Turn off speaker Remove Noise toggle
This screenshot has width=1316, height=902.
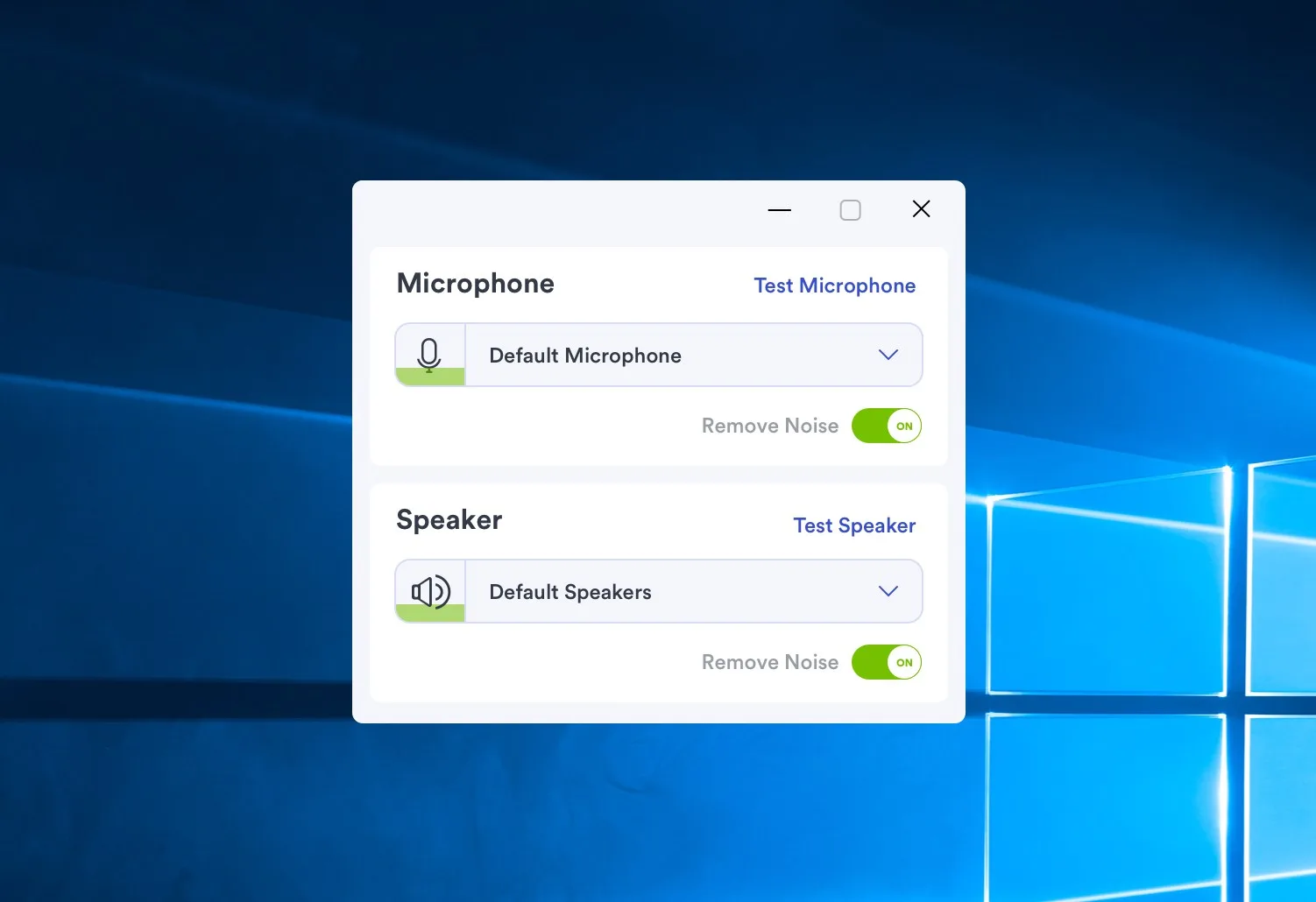click(887, 662)
